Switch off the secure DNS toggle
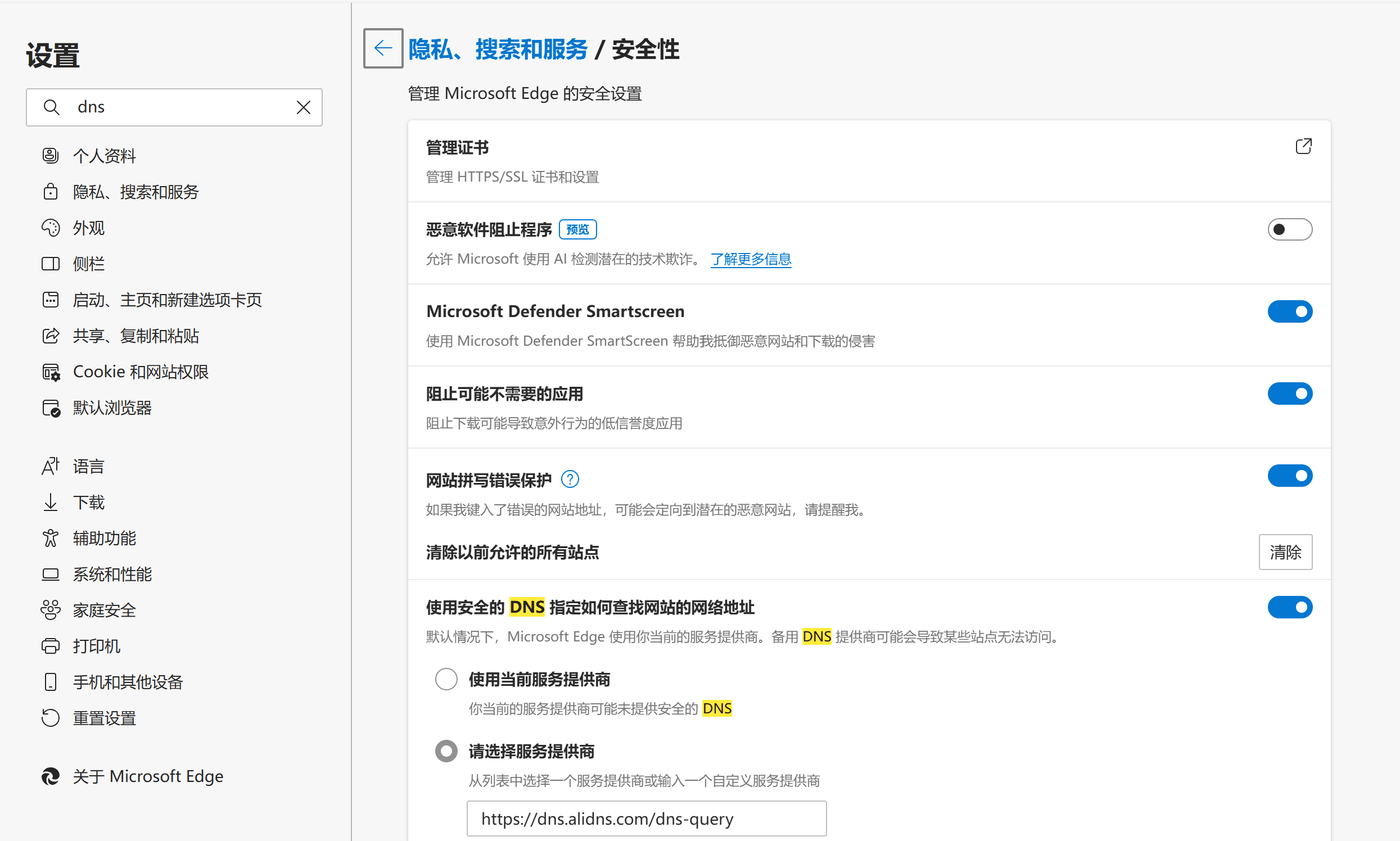The image size is (1400, 841). click(1289, 608)
